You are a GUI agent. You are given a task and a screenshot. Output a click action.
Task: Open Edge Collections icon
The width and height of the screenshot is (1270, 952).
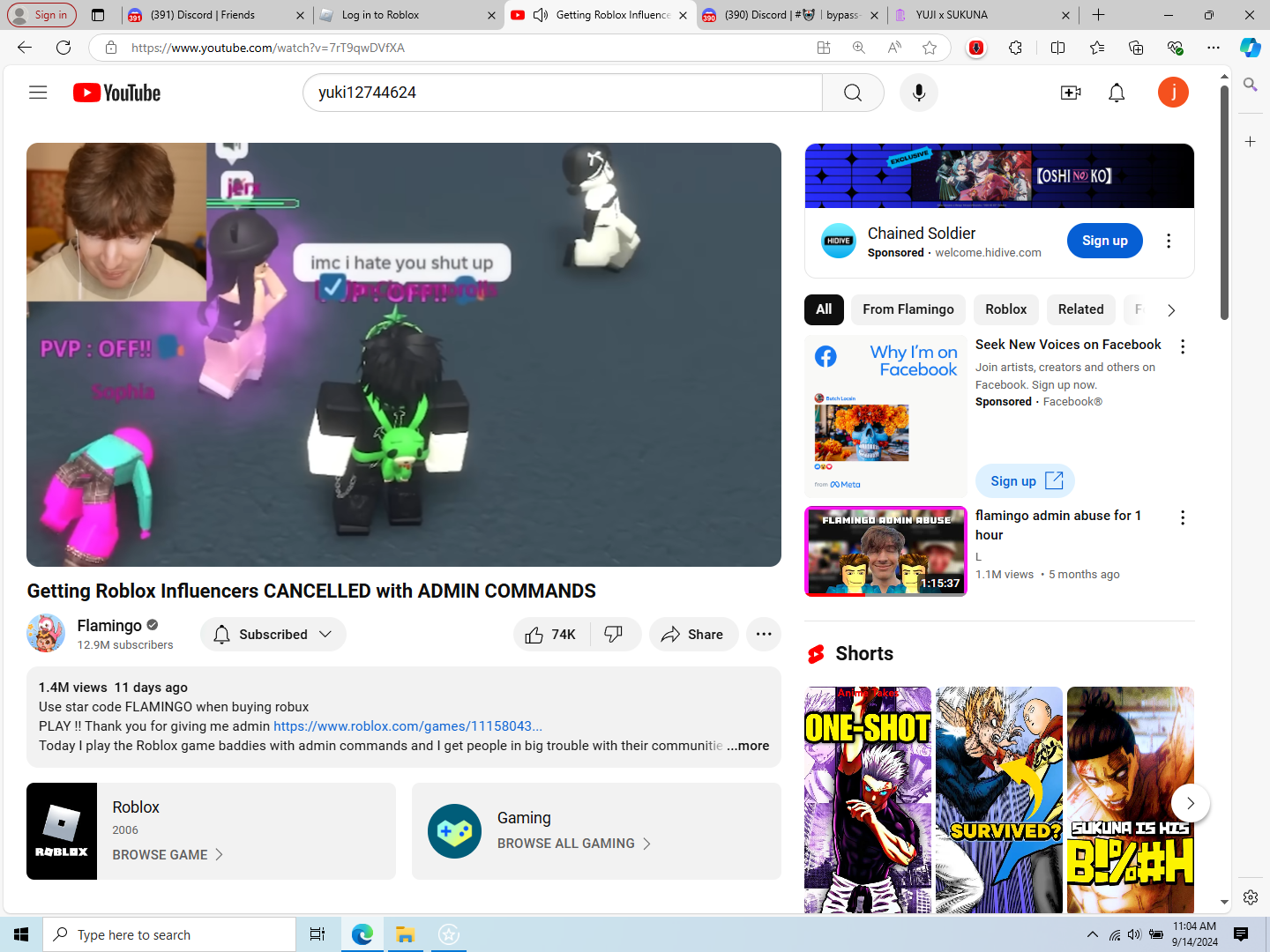pyautogui.click(x=1136, y=48)
